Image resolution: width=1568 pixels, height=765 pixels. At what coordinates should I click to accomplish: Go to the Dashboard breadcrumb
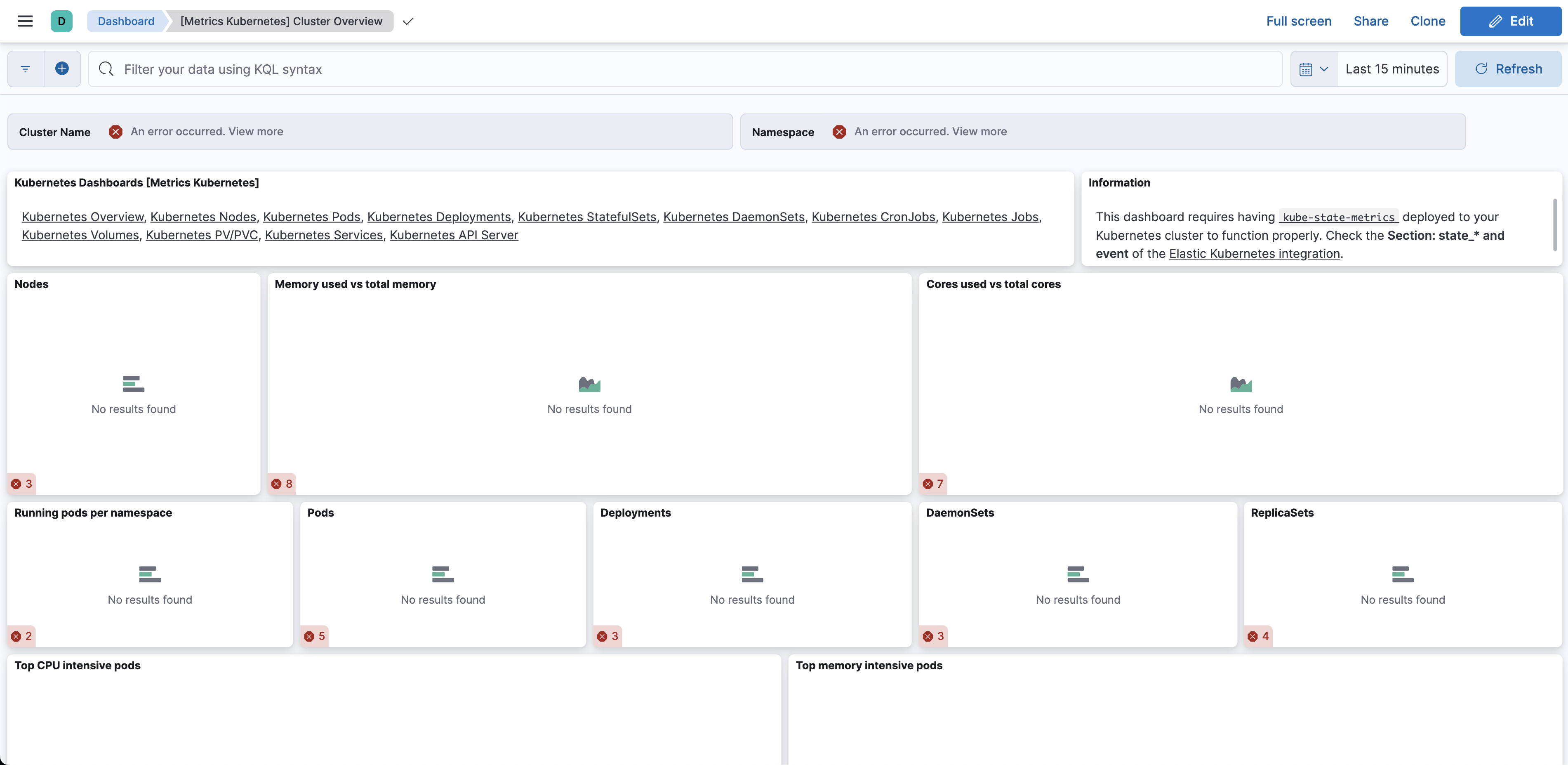[x=126, y=21]
